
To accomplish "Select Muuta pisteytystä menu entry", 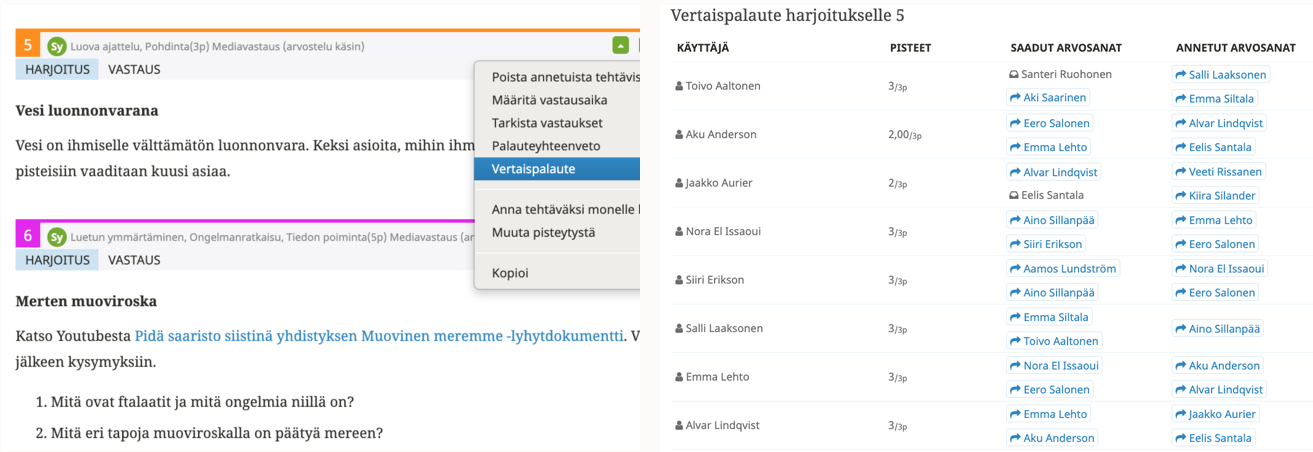I will click(x=543, y=233).
